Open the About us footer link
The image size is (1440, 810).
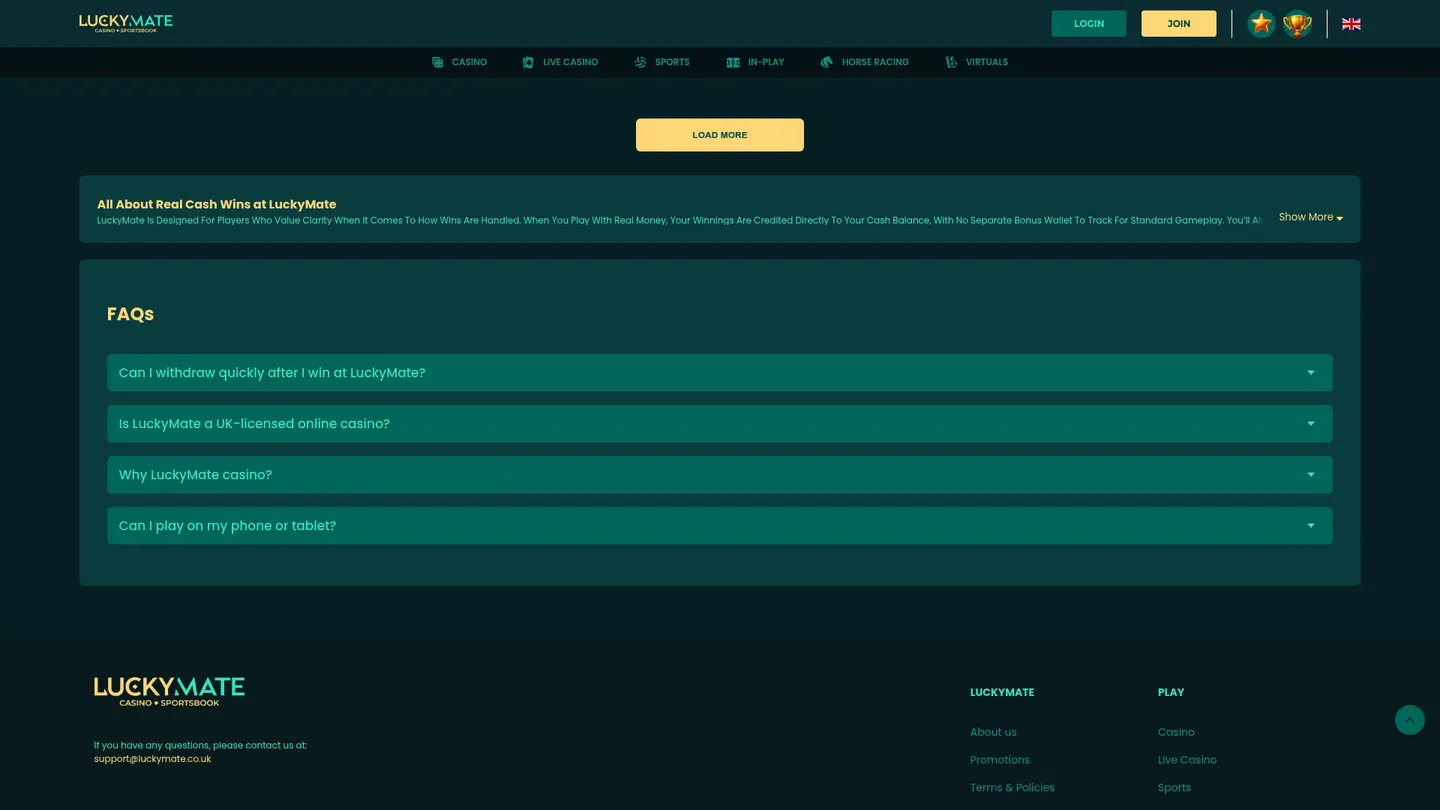click(x=993, y=732)
